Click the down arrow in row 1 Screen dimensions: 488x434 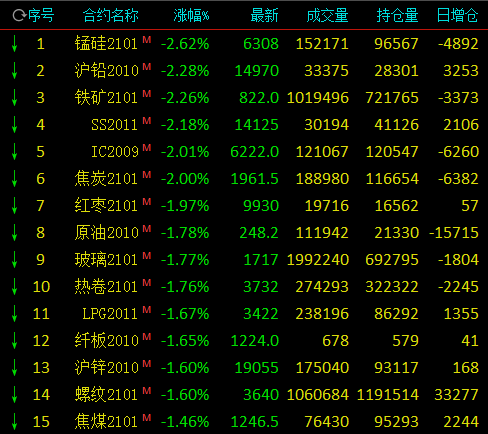tap(14, 44)
